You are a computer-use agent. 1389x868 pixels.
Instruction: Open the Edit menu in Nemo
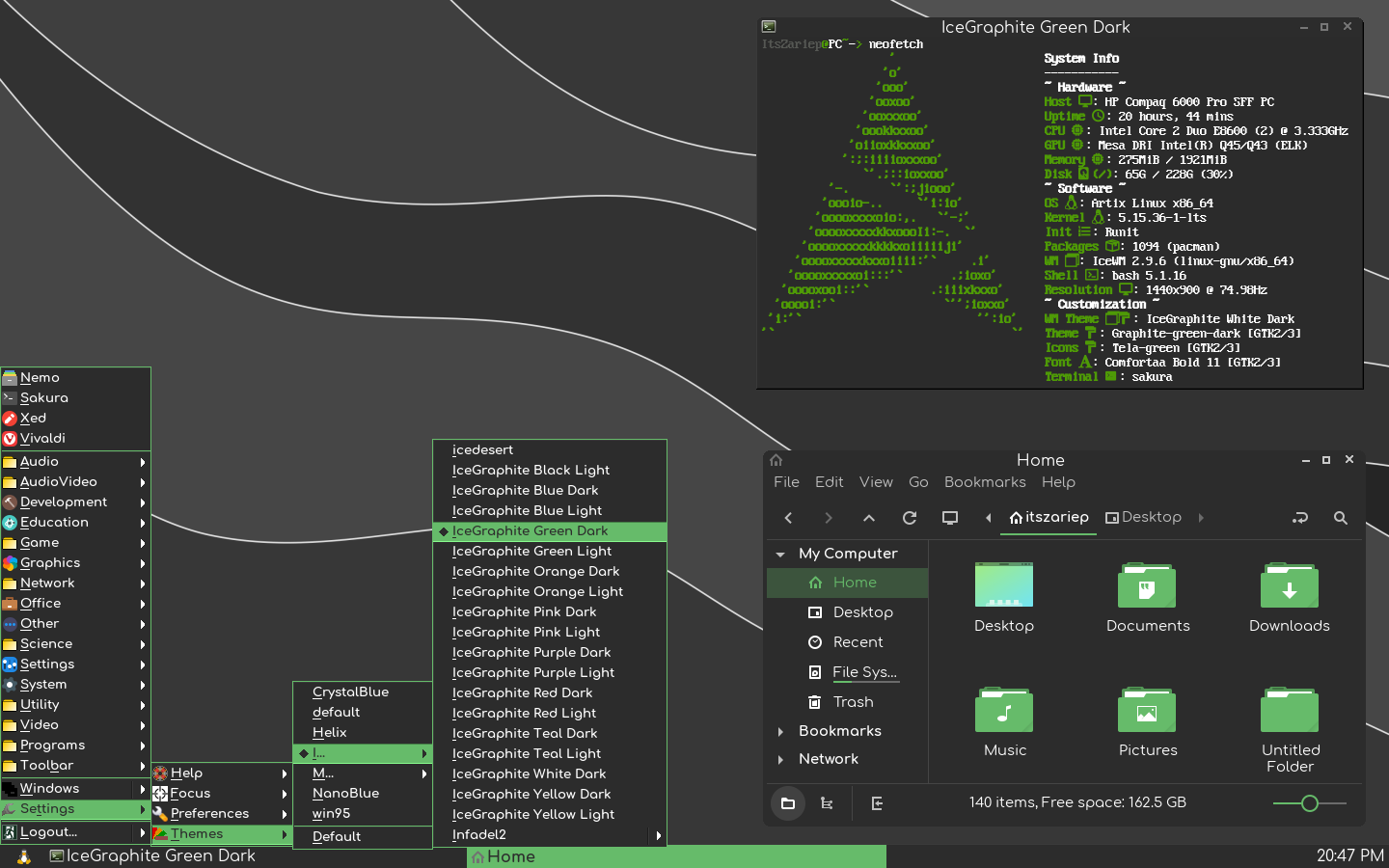(x=829, y=482)
